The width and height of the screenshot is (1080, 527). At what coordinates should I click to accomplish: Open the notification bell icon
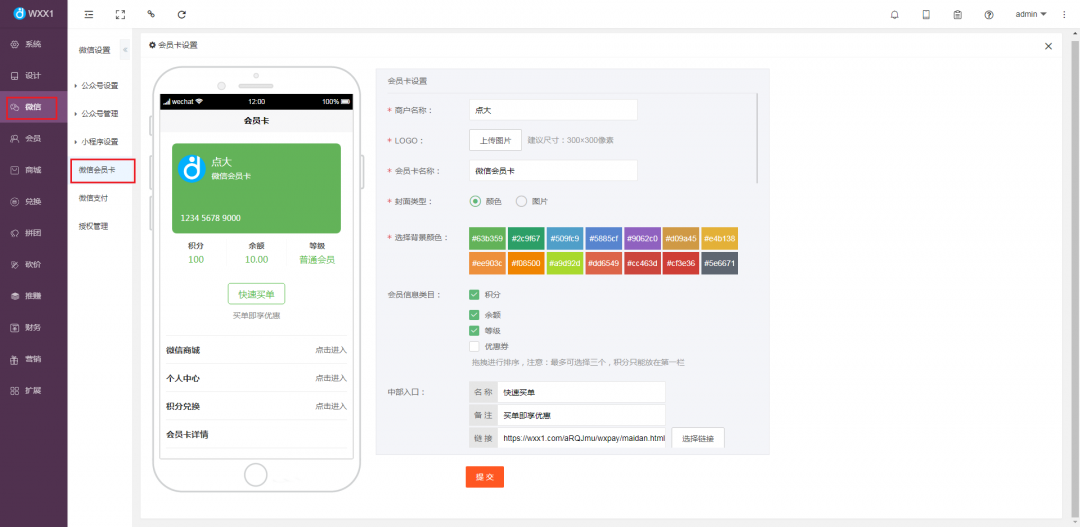[x=894, y=15]
